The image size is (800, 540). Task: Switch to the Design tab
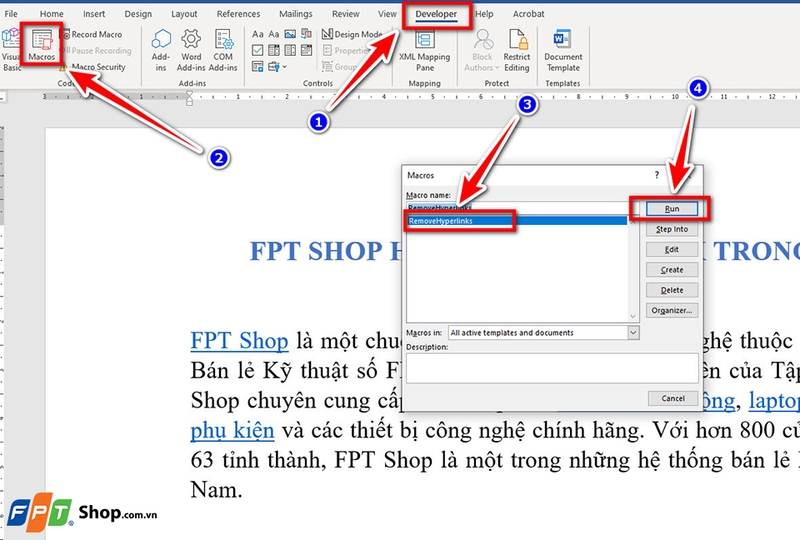tap(138, 14)
